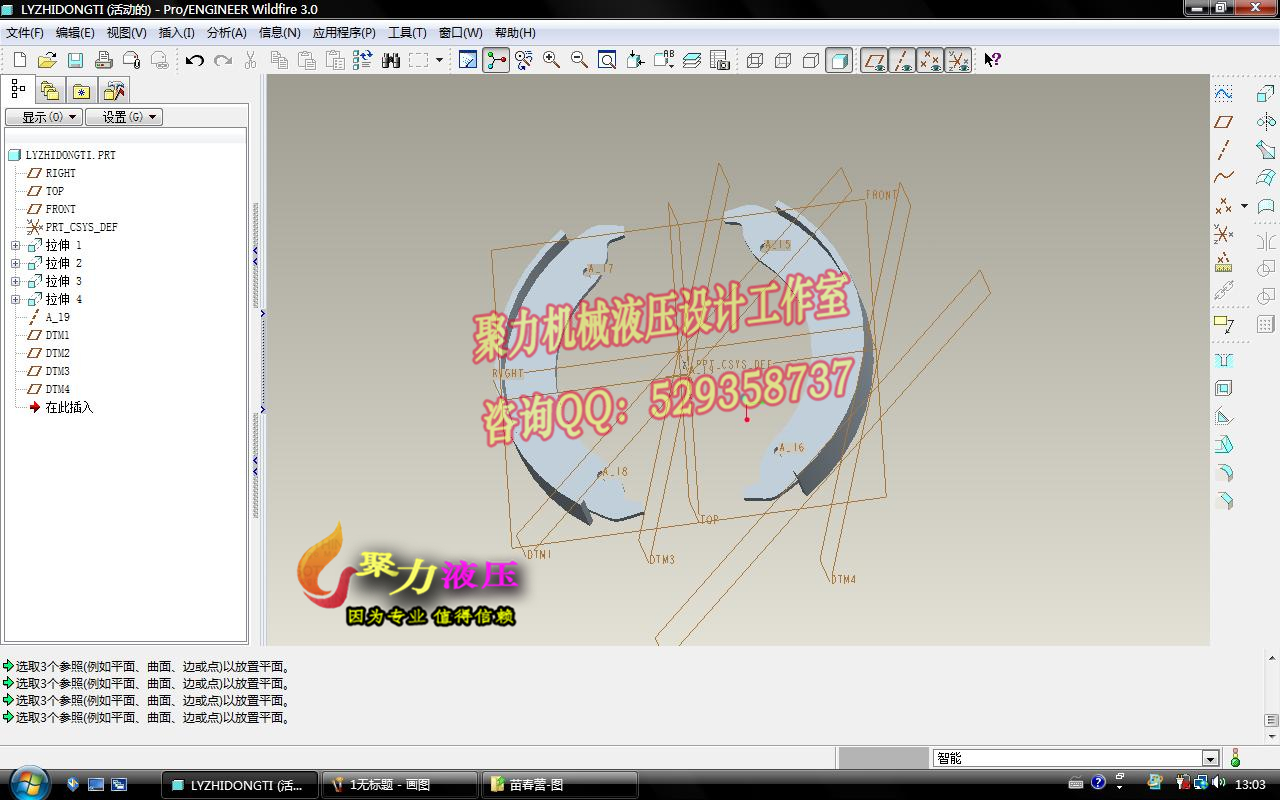Toggle coordinate system display visibility
This screenshot has width=1280, height=800.
(958, 60)
